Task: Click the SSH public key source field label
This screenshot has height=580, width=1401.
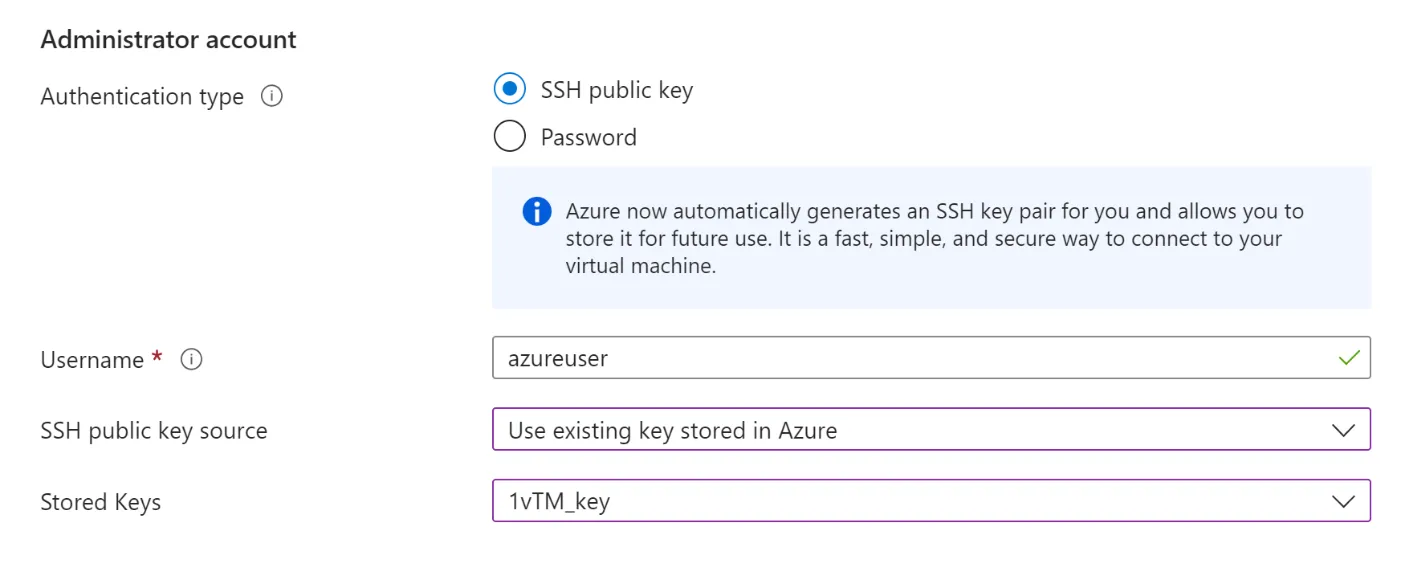Action: click(154, 431)
